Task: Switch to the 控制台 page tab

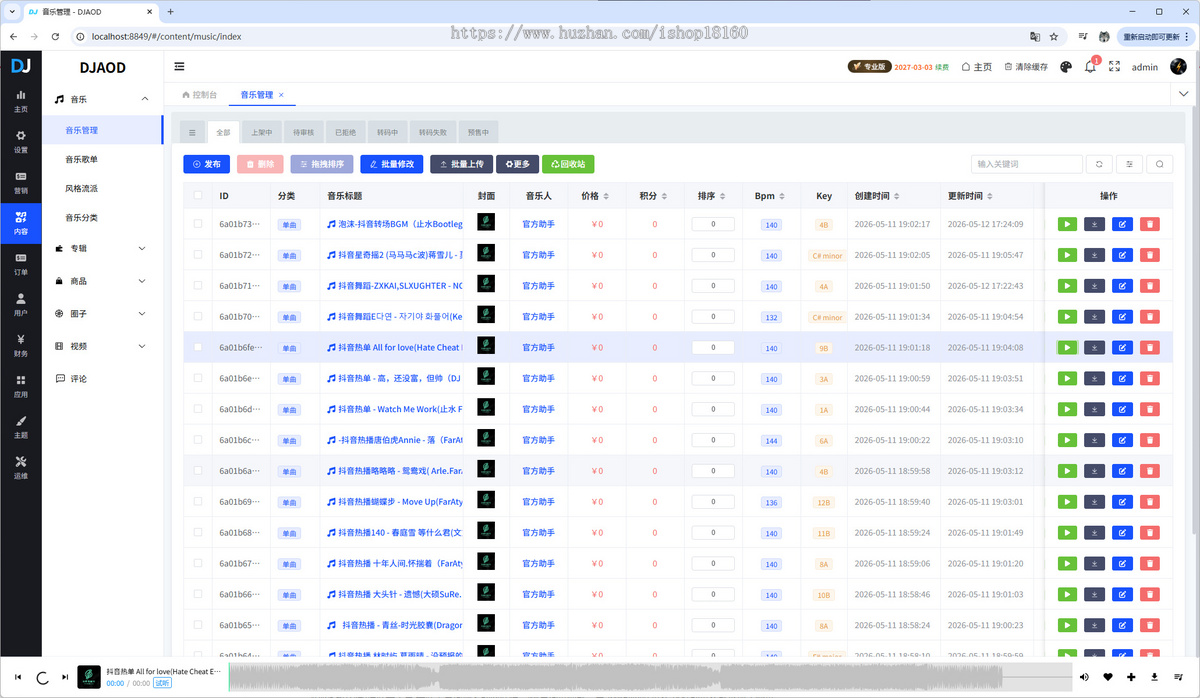Action: (199, 95)
